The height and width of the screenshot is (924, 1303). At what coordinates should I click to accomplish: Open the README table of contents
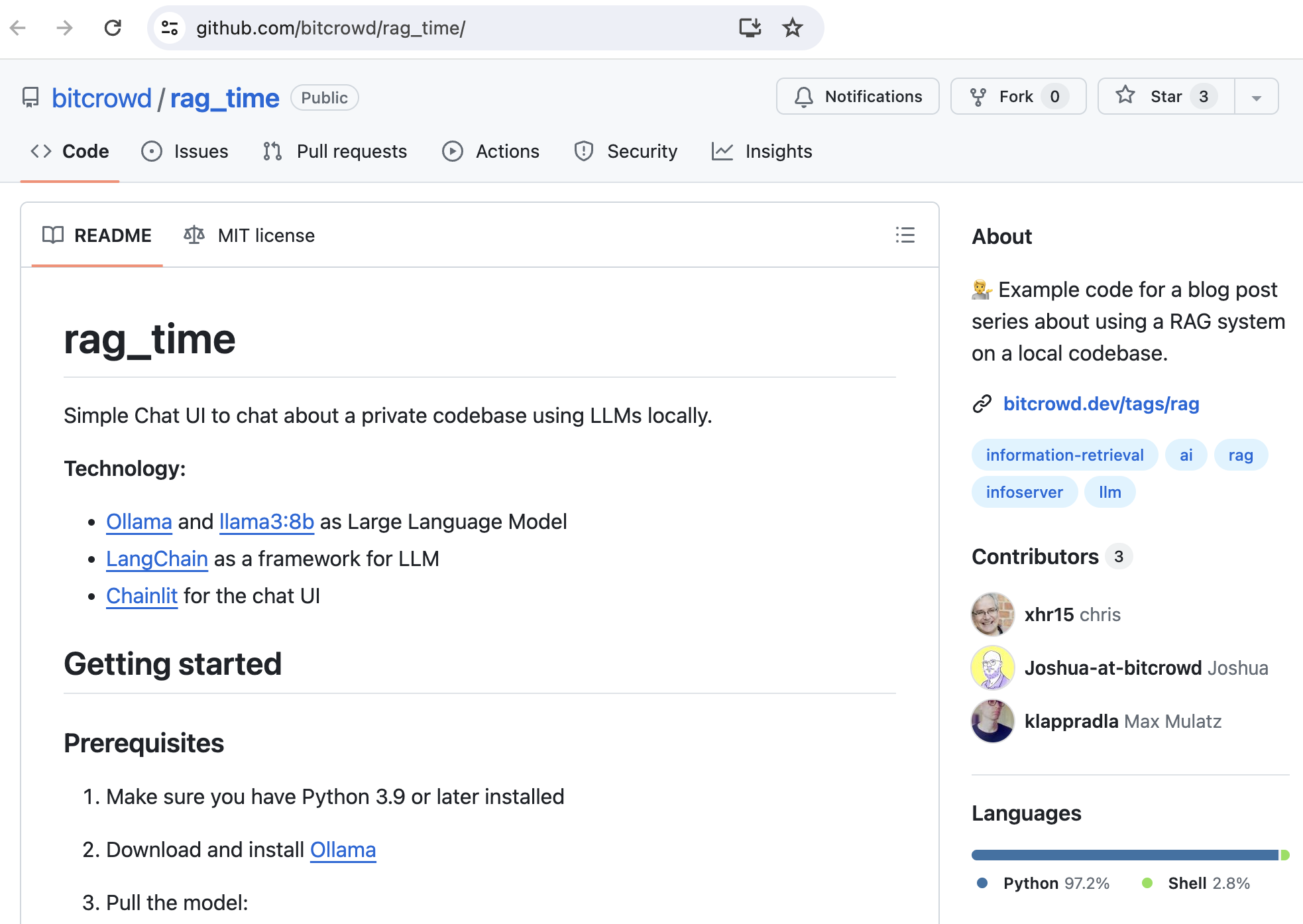click(905, 235)
